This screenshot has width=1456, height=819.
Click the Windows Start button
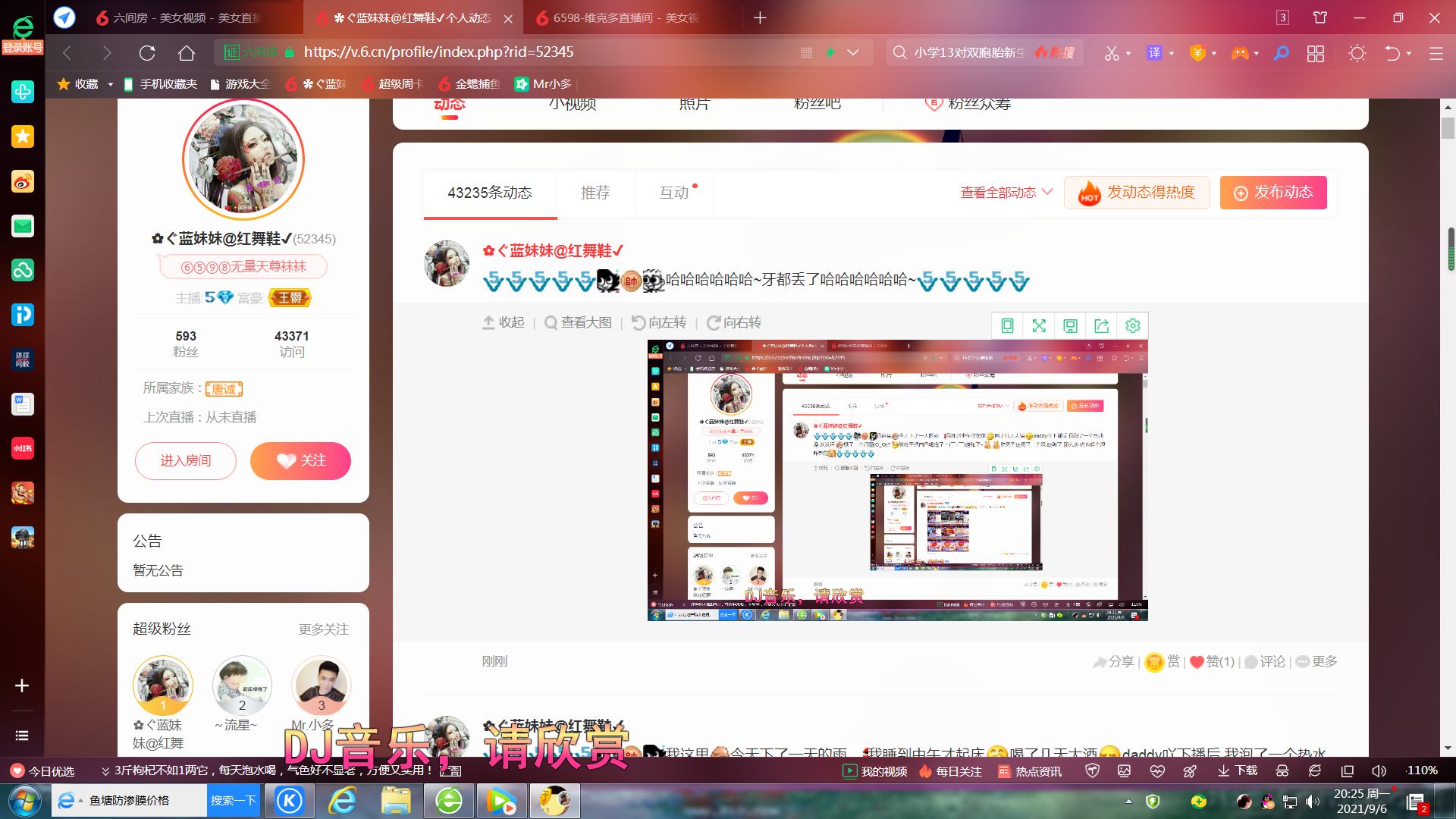point(24,801)
